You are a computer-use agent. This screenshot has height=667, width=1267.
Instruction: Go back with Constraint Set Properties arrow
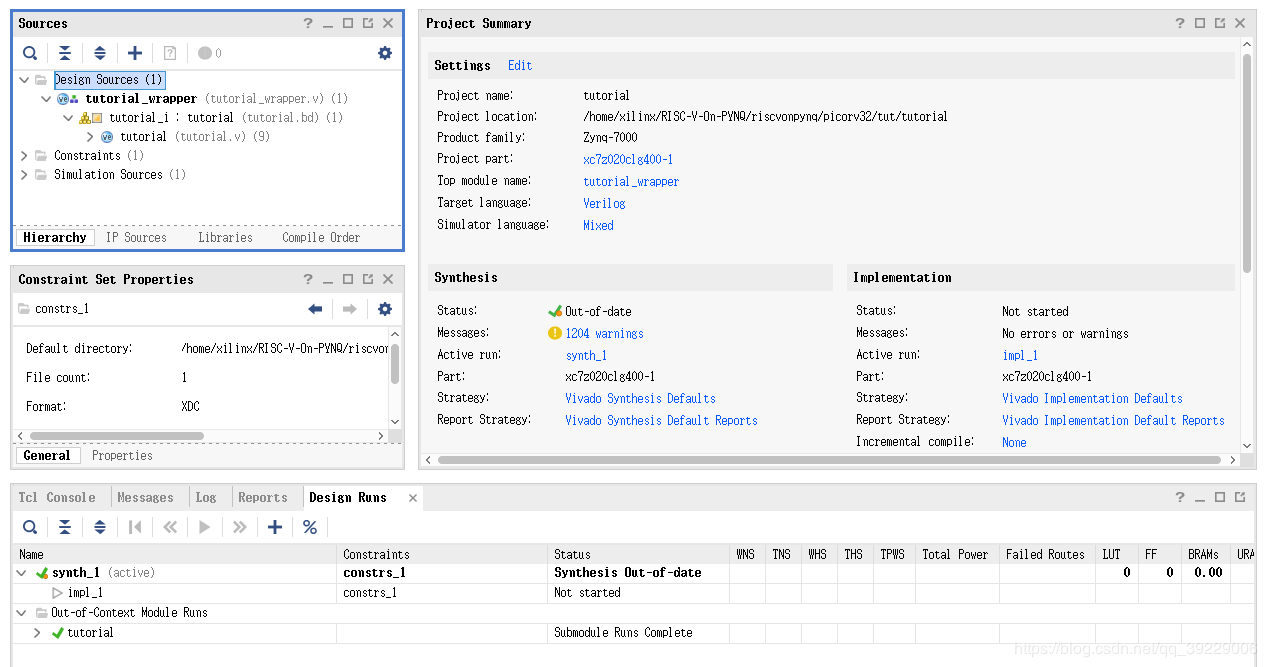coord(316,309)
